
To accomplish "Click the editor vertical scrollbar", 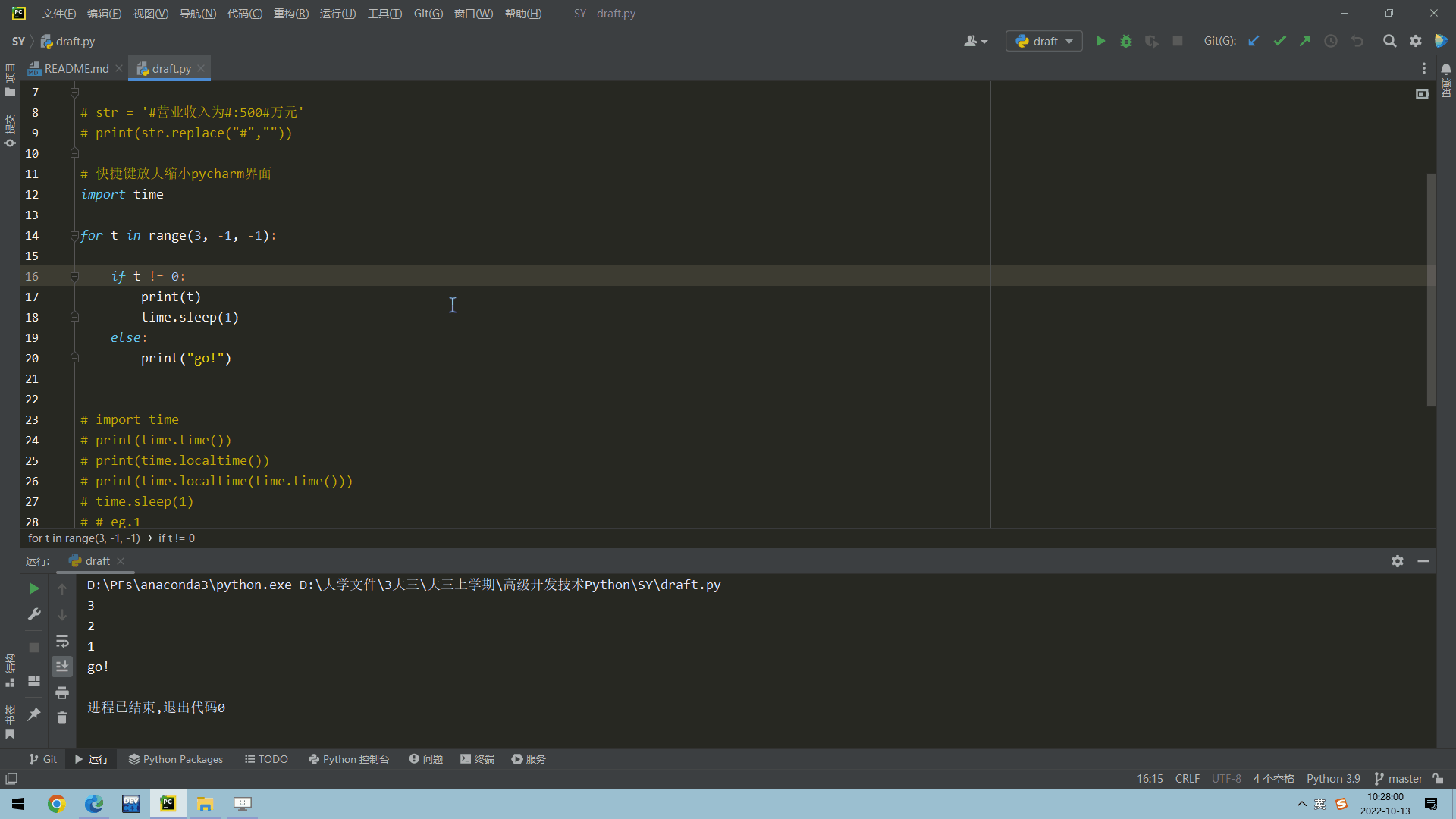I will [x=1431, y=290].
